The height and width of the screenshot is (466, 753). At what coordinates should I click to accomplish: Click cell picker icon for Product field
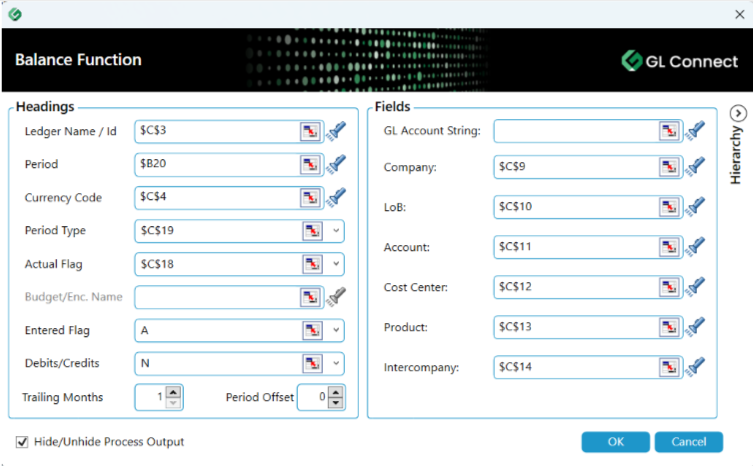(x=668, y=327)
